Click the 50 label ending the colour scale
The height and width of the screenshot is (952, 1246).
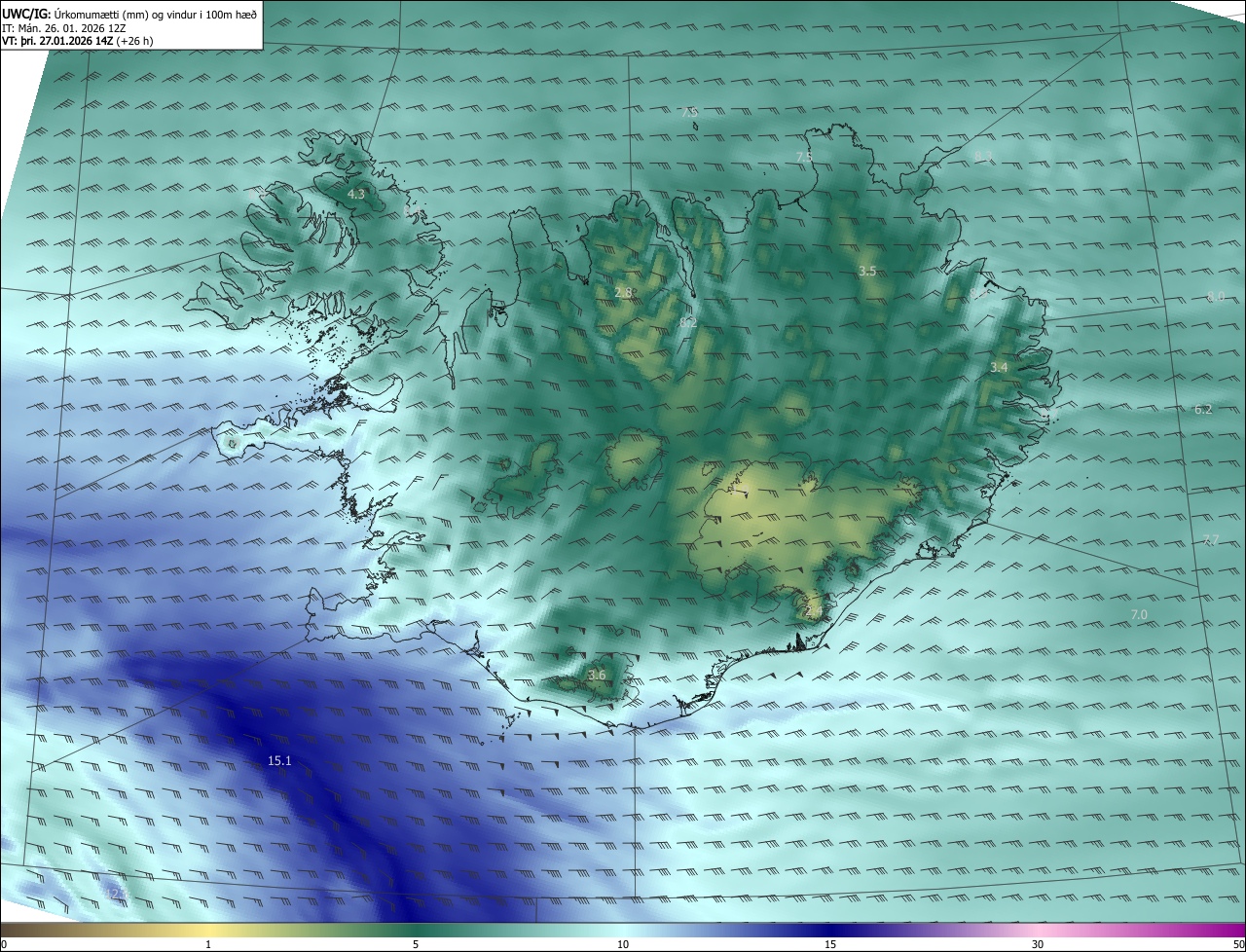[x=1238, y=944]
